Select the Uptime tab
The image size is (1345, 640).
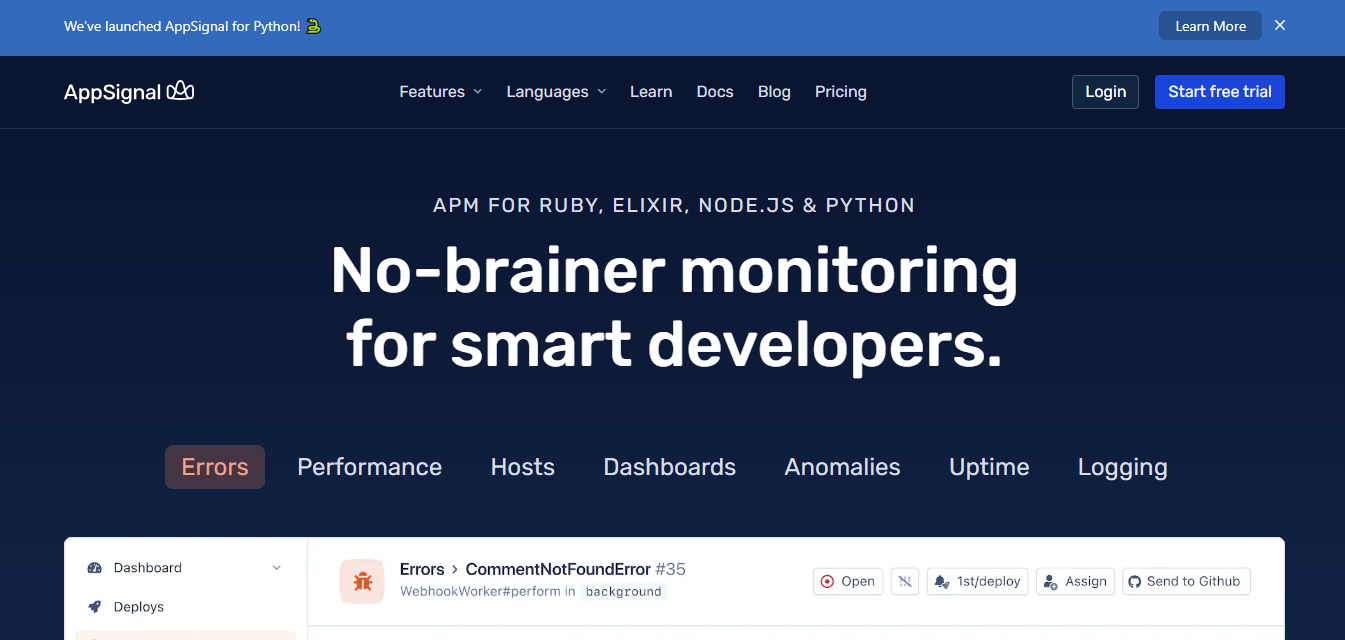989,467
